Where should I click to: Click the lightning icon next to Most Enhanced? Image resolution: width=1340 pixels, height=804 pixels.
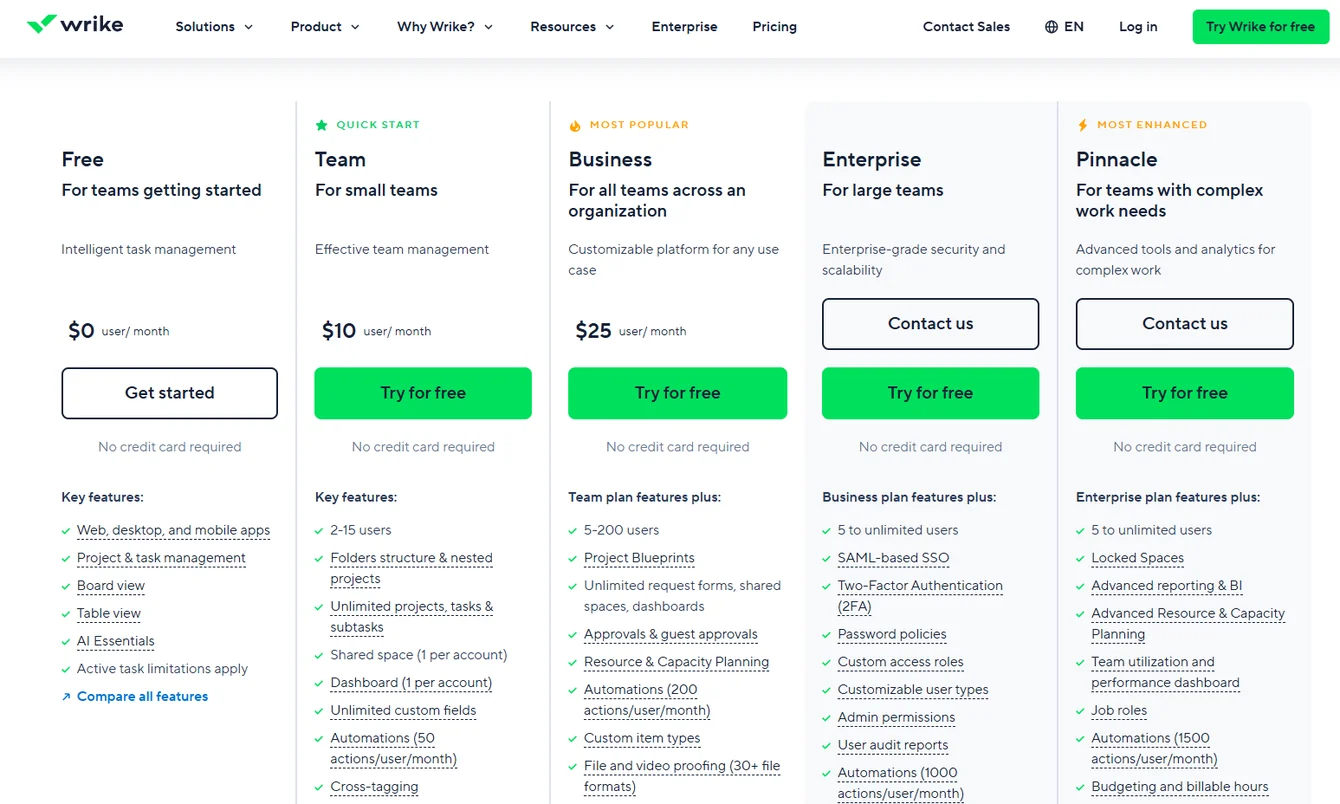pos(1082,125)
